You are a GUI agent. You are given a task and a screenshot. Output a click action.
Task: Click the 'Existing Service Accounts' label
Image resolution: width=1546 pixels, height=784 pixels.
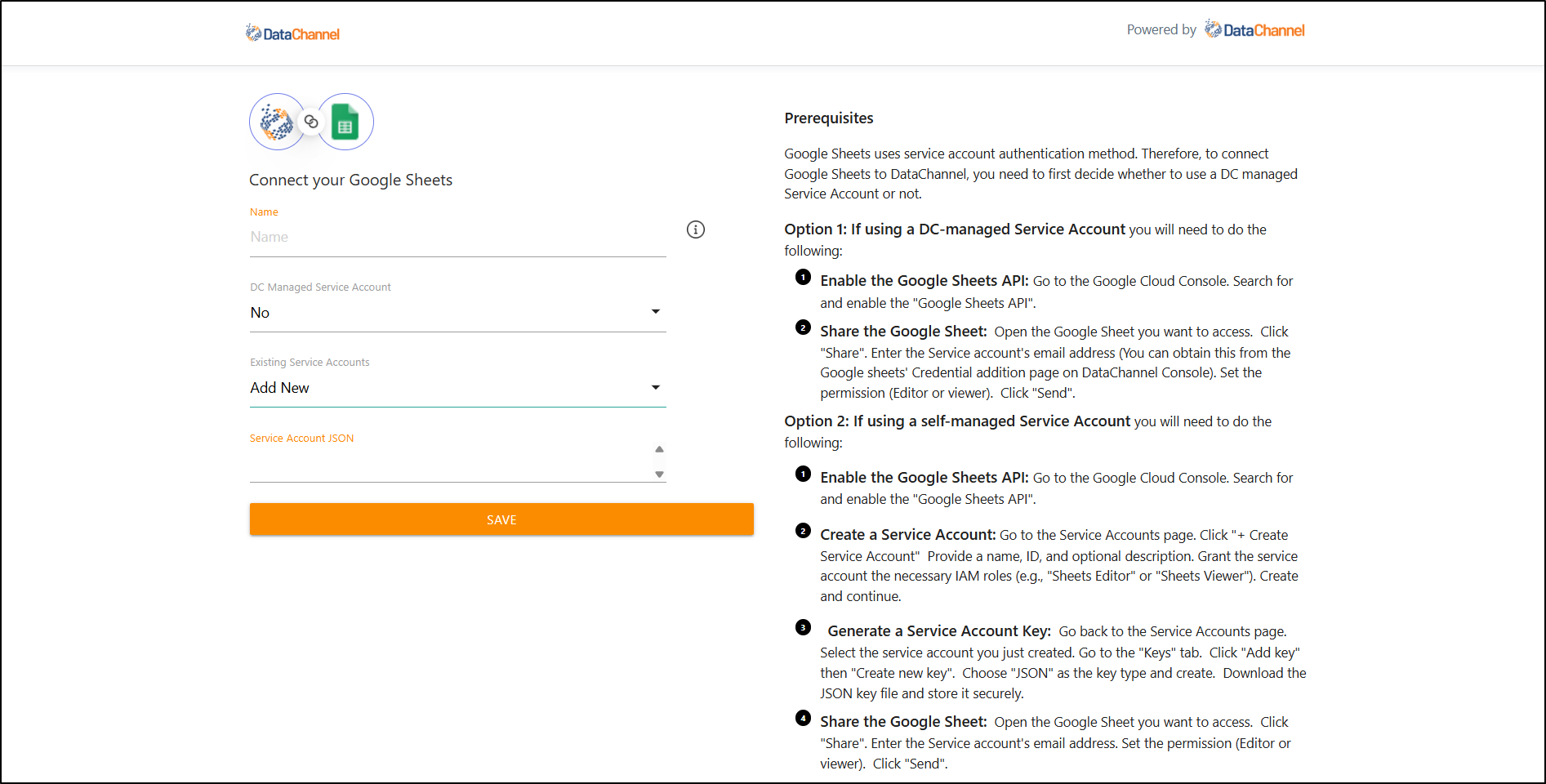tap(310, 363)
